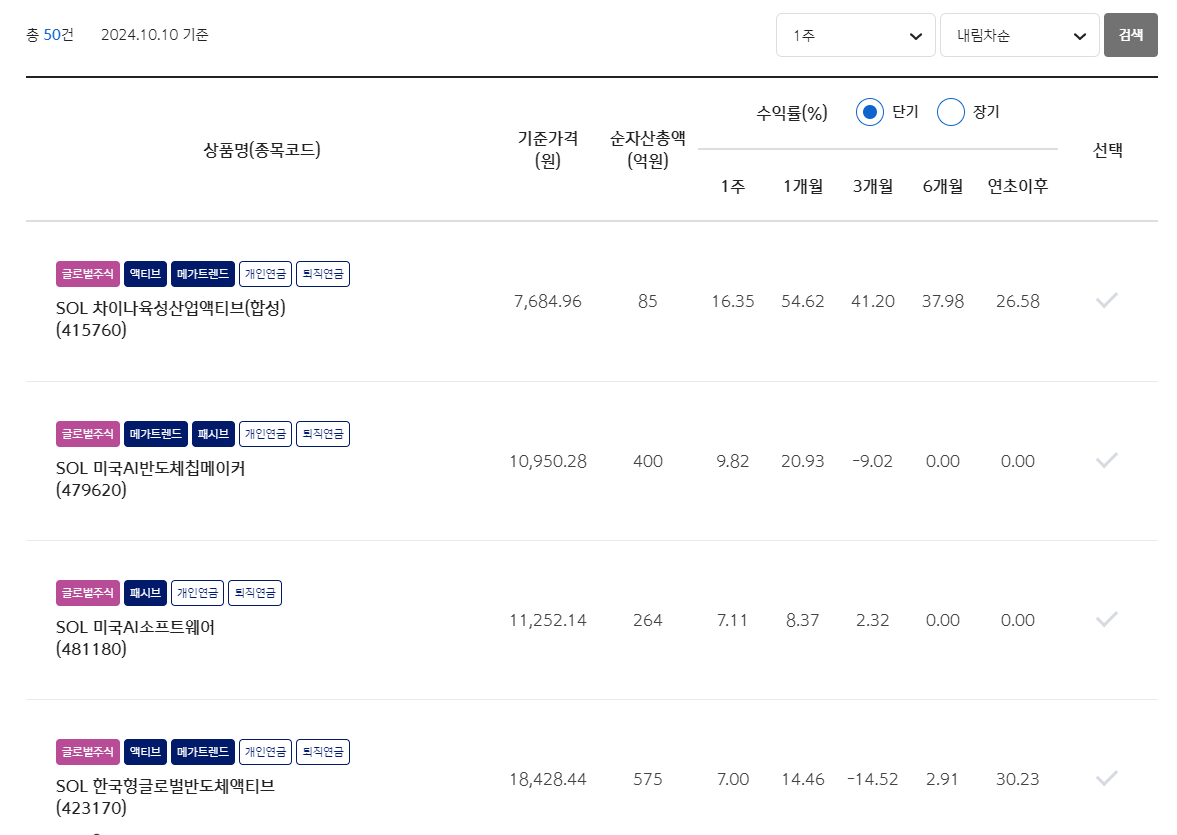
Task: Click the 글로벌주식 tag on the 479620 row
Action: pos(88,434)
